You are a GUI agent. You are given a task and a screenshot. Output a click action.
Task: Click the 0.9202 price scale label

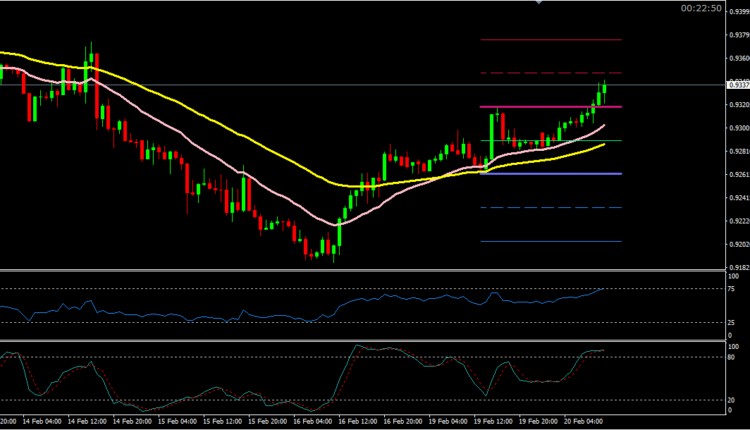point(736,244)
